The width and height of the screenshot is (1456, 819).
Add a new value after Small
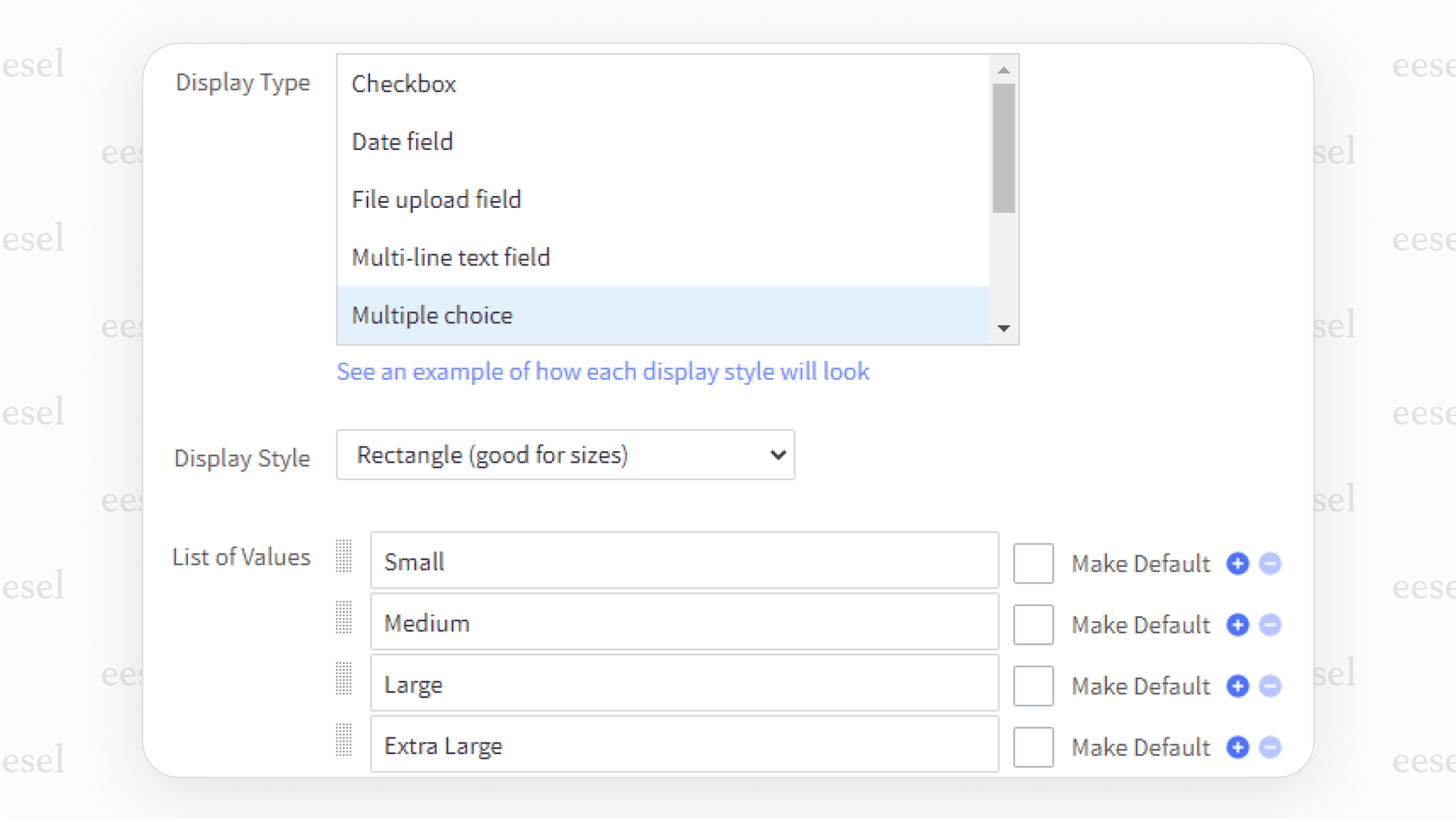point(1238,563)
